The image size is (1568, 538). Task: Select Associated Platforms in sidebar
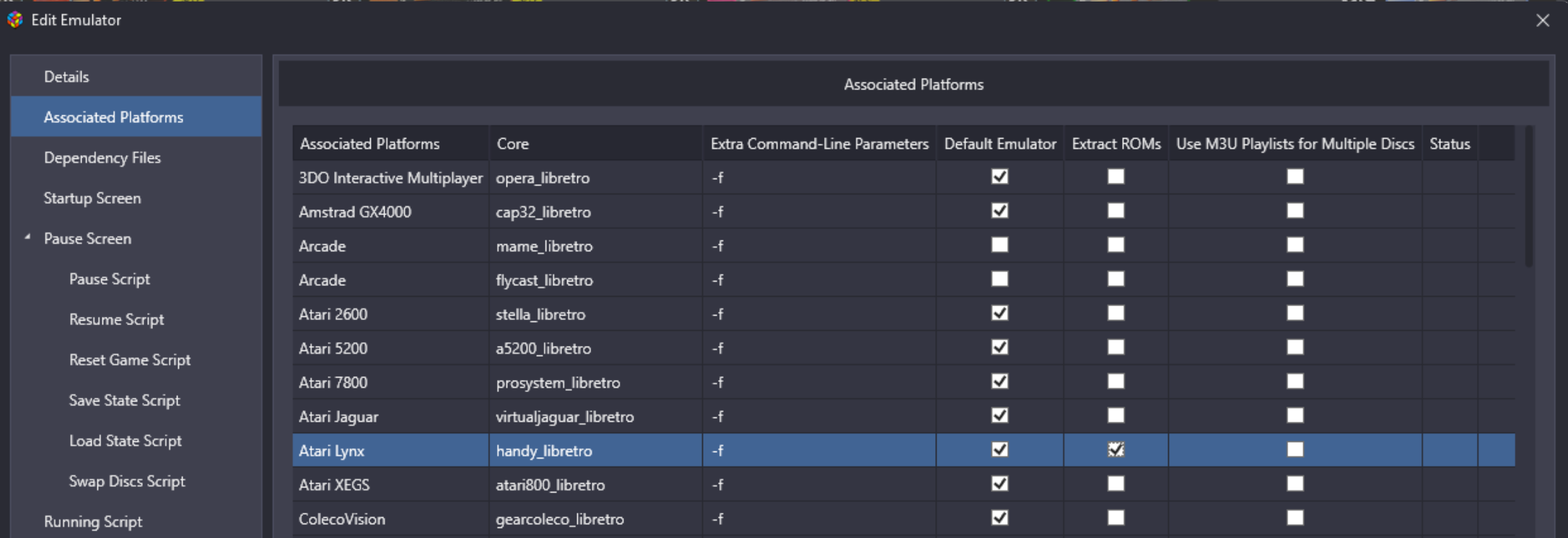pyautogui.click(x=136, y=117)
